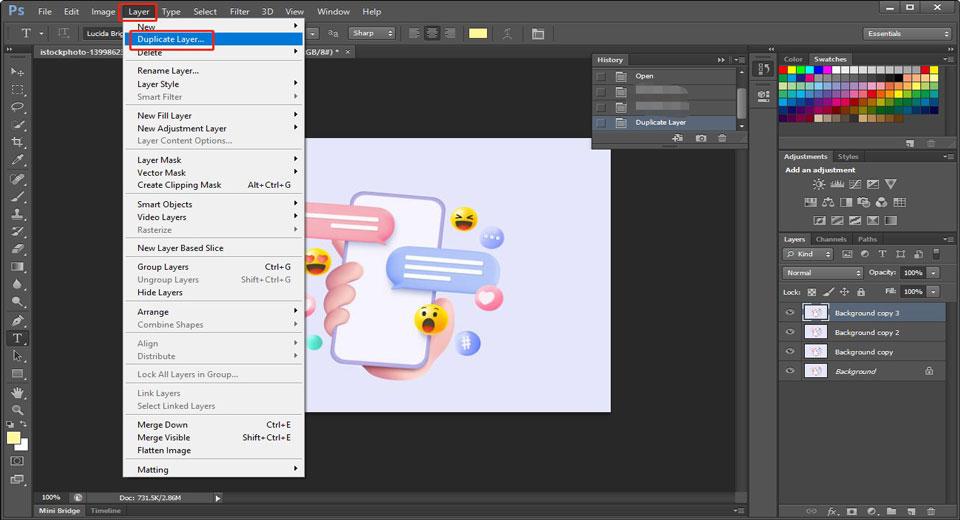This screenshot has height=520, width=960.
Task: Set history brush source for Open state
Action: (x=601, y=77)
